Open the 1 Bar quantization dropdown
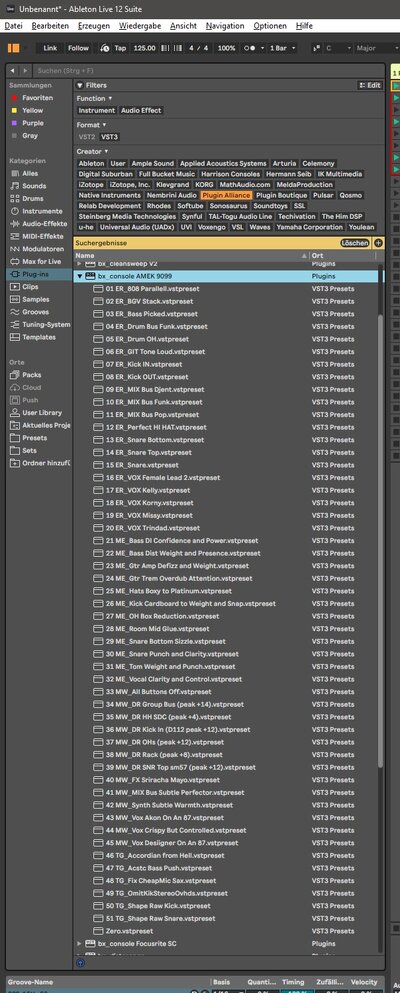The height and width of the screenshot is (993, 400). 284,48
